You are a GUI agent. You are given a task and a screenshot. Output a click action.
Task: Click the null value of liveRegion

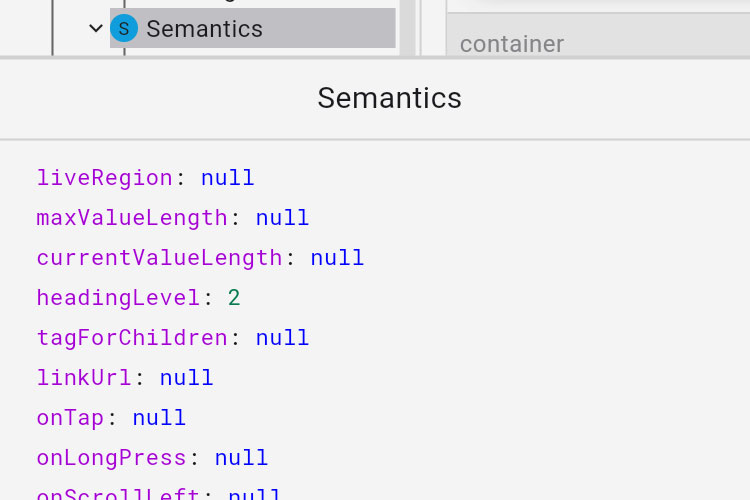(227, 178)
